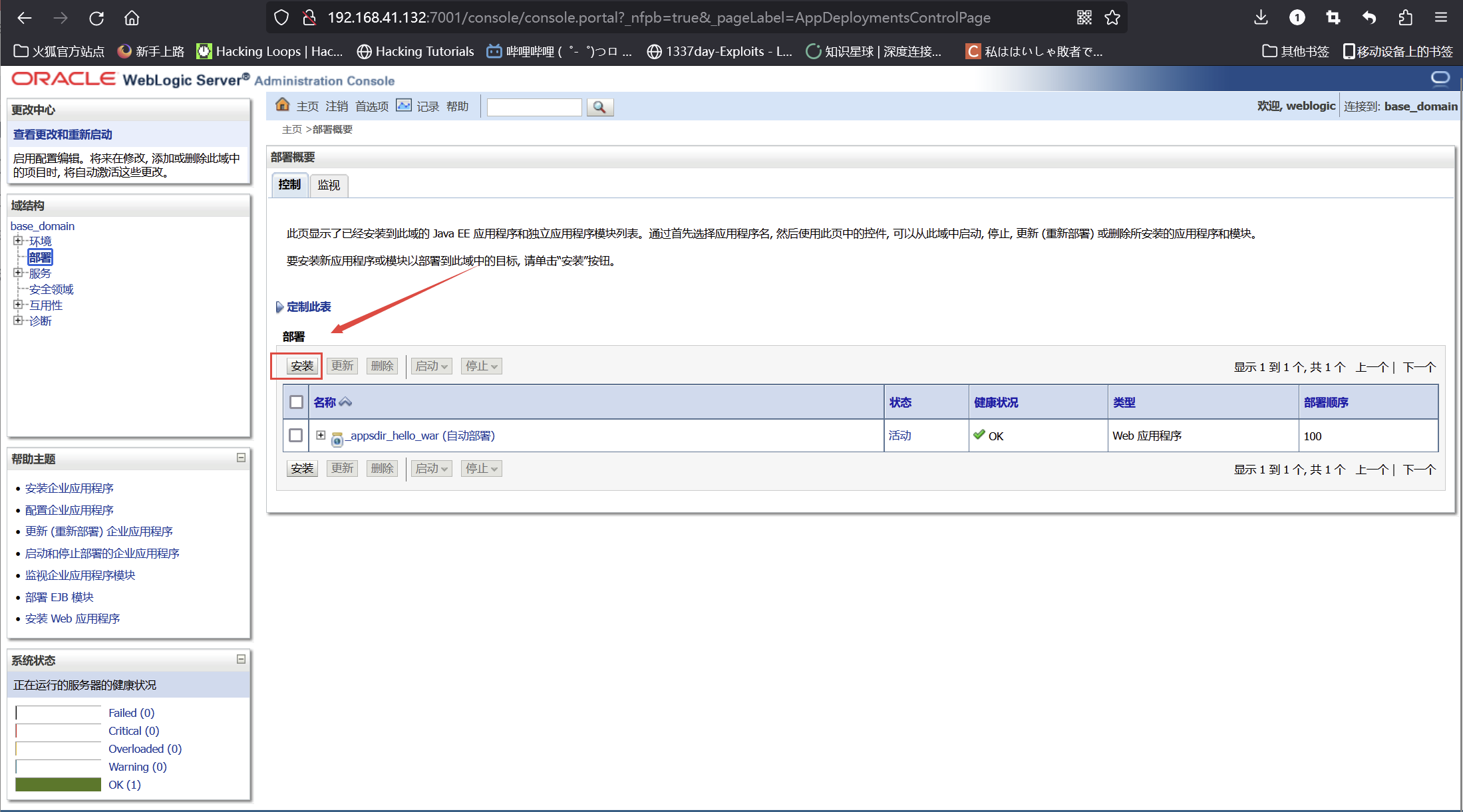Open 部署 EJB 模块 help topic
The image size is (1463, 812).
tap(59, 597)
